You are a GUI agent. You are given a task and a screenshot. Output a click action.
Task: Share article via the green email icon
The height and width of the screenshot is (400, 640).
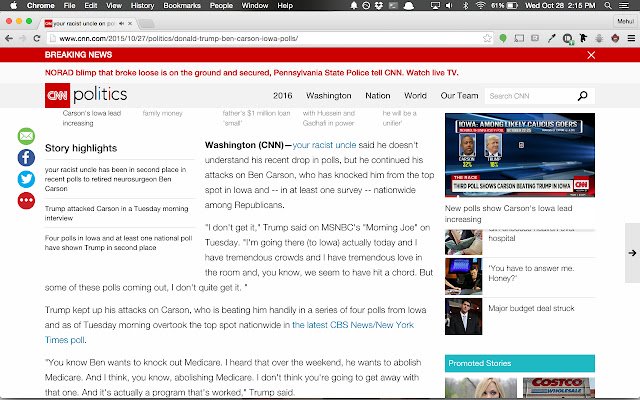[26, 136]
